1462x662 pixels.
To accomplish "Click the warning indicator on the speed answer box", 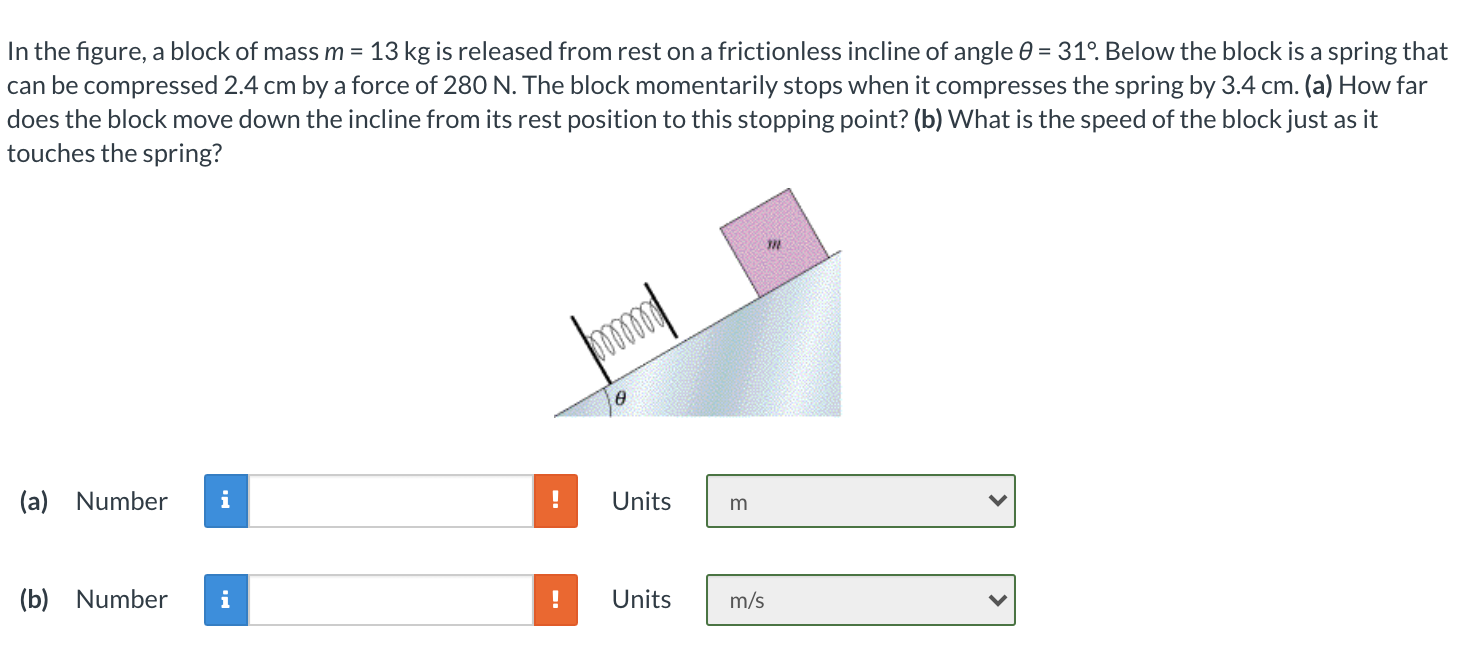I will point(556,599).
